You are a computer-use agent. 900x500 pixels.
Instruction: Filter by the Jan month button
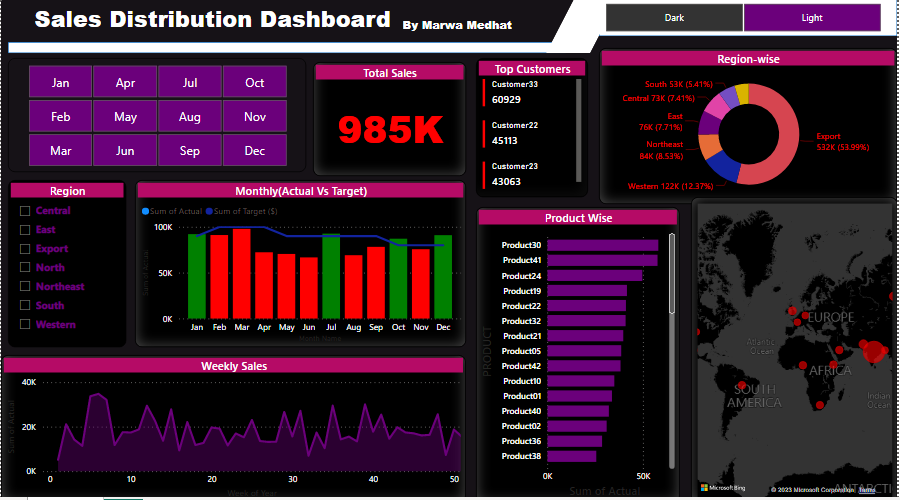point(60,83)
